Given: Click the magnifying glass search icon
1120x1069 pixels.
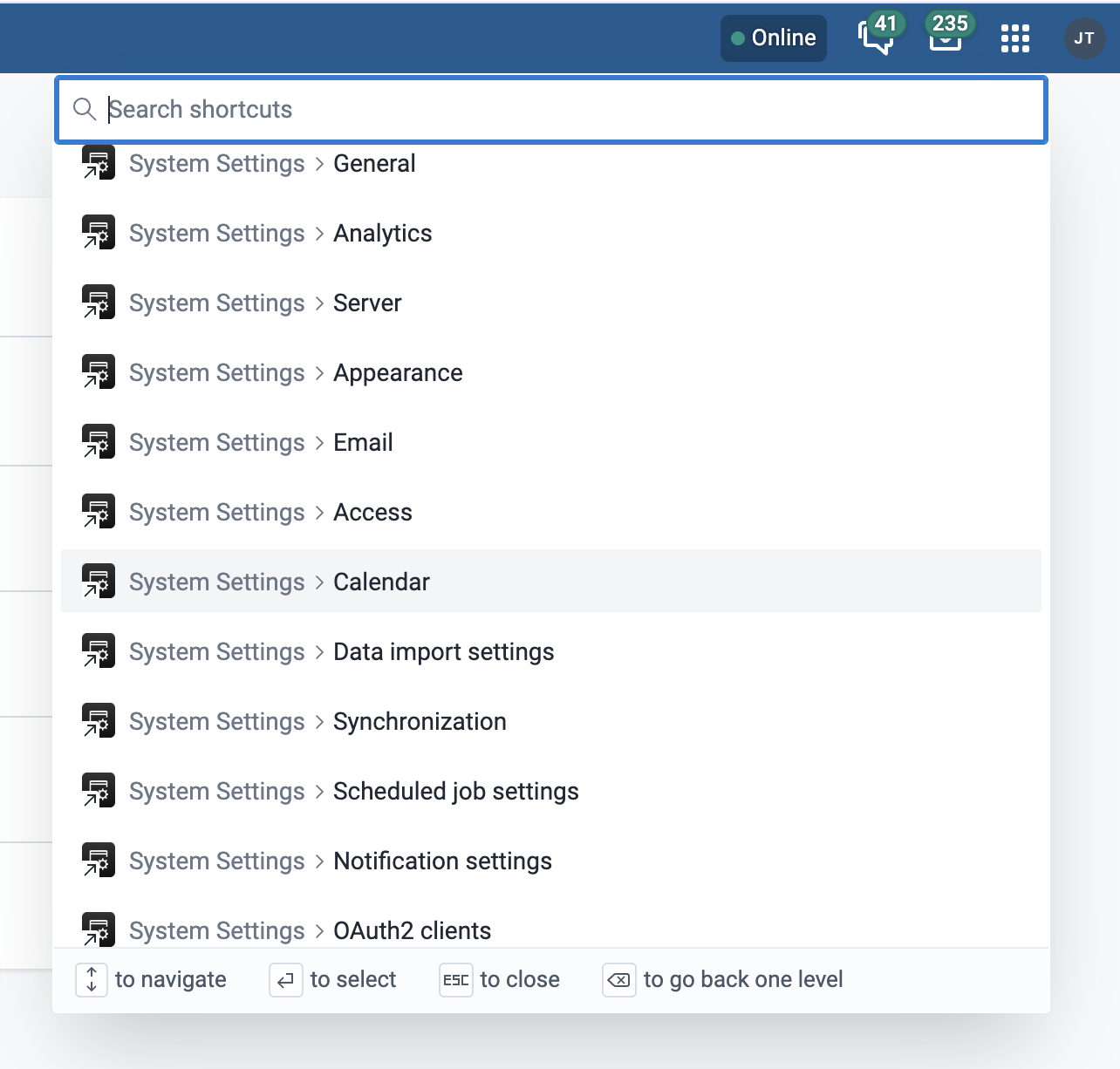Looking at the screenshot, I should tap(85, 110).
